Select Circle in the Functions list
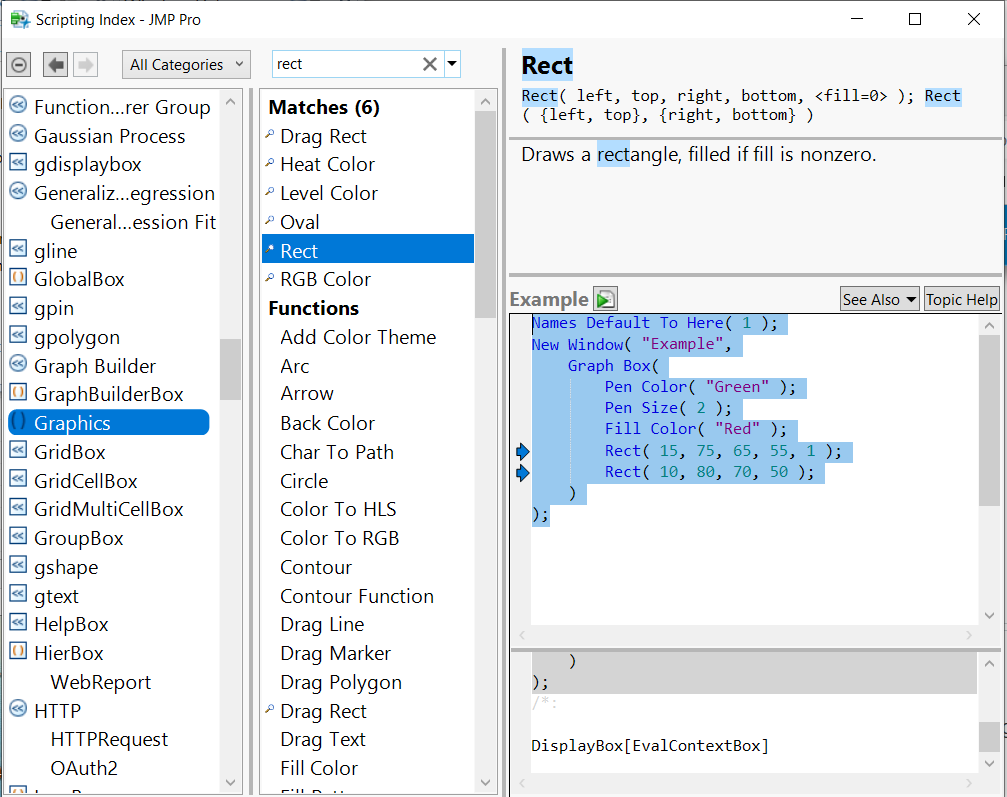This screenshot has width=1007, height=797. (304, 481)
